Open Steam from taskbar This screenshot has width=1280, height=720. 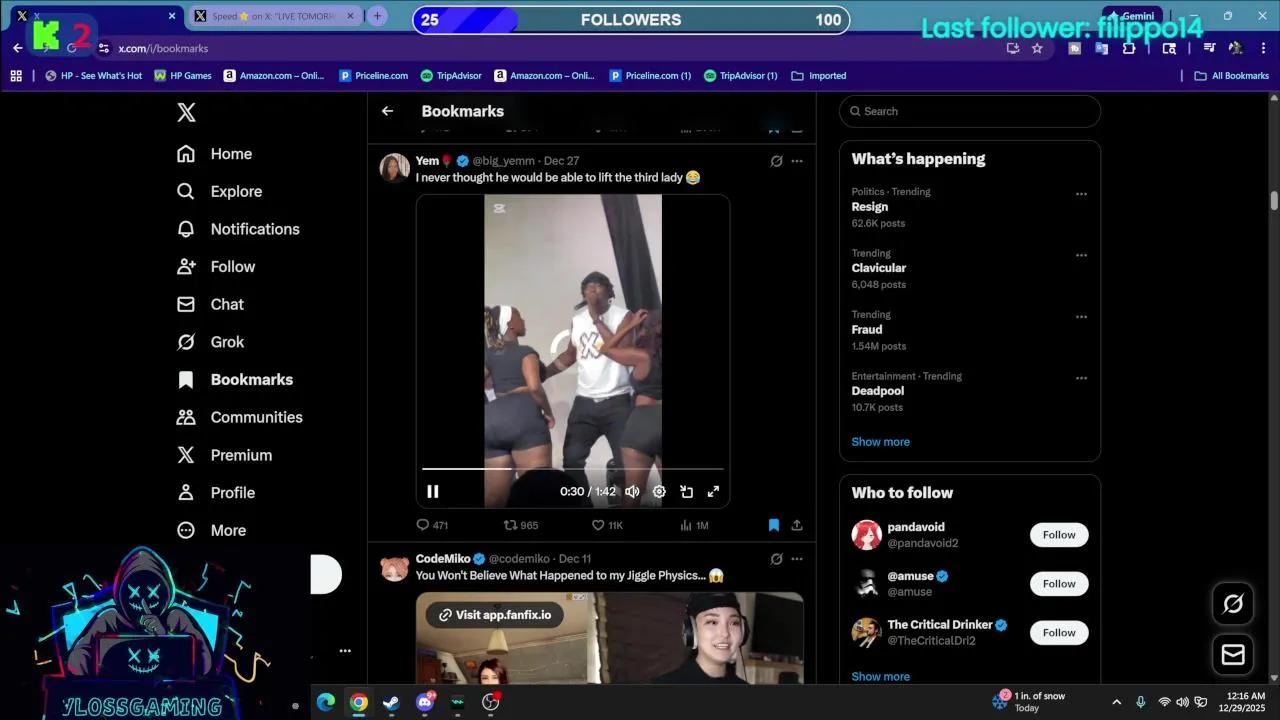[391, 702]
